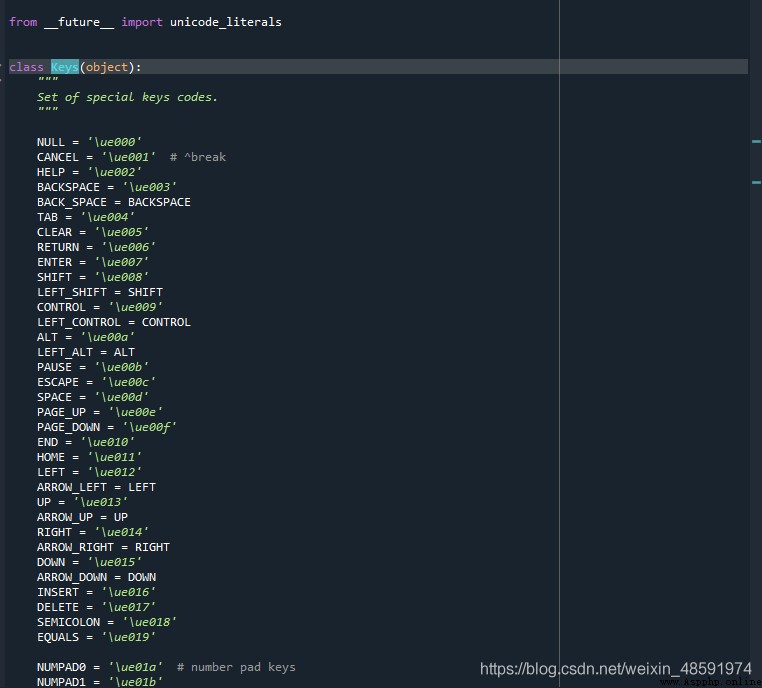This screenshot has height=688, width=762.
Task: Click the PAGE_DOWN constant name
Action: click(x=69, y=428)
